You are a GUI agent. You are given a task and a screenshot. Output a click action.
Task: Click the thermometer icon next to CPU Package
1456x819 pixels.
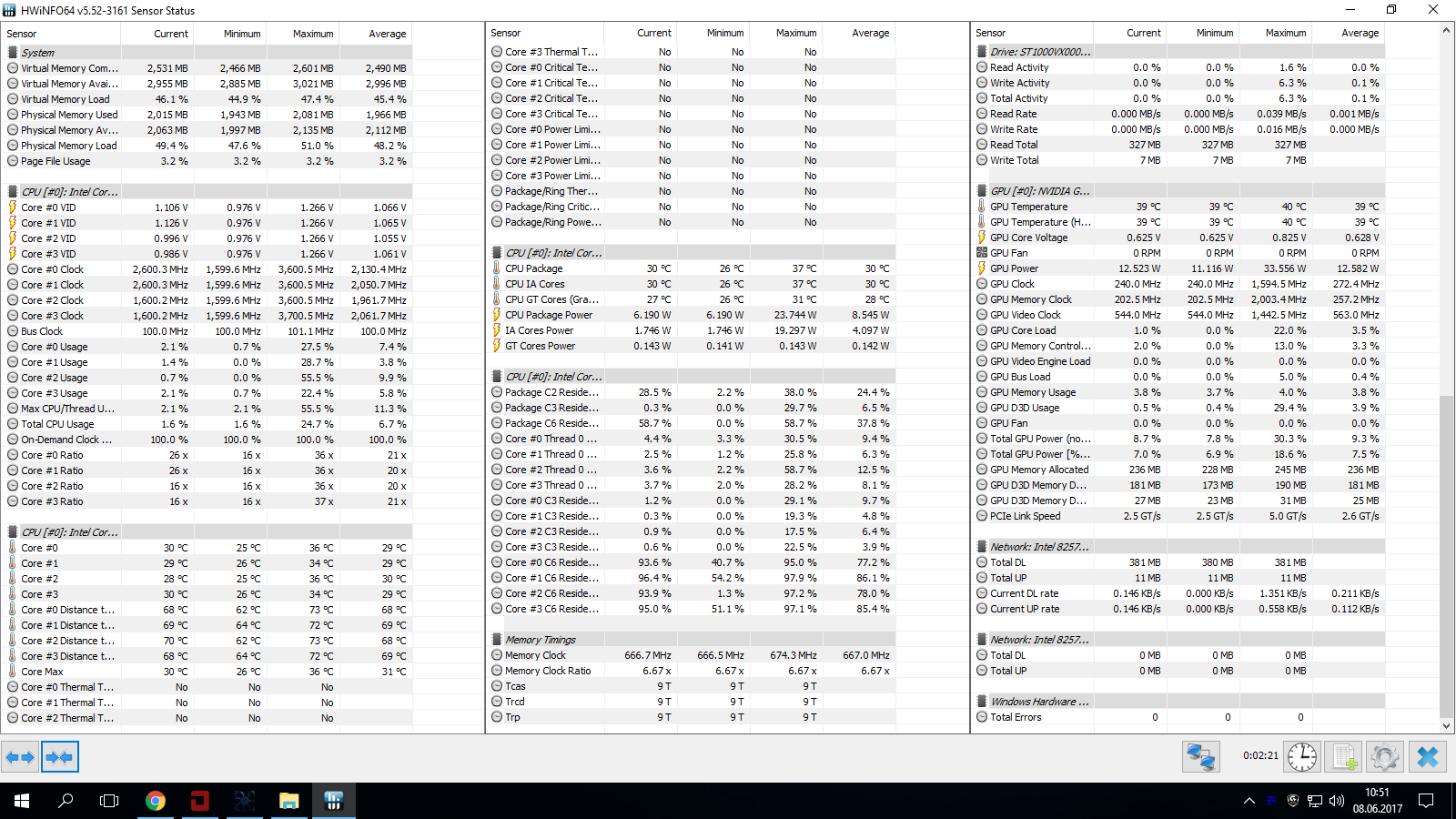(x=497, y=268)
